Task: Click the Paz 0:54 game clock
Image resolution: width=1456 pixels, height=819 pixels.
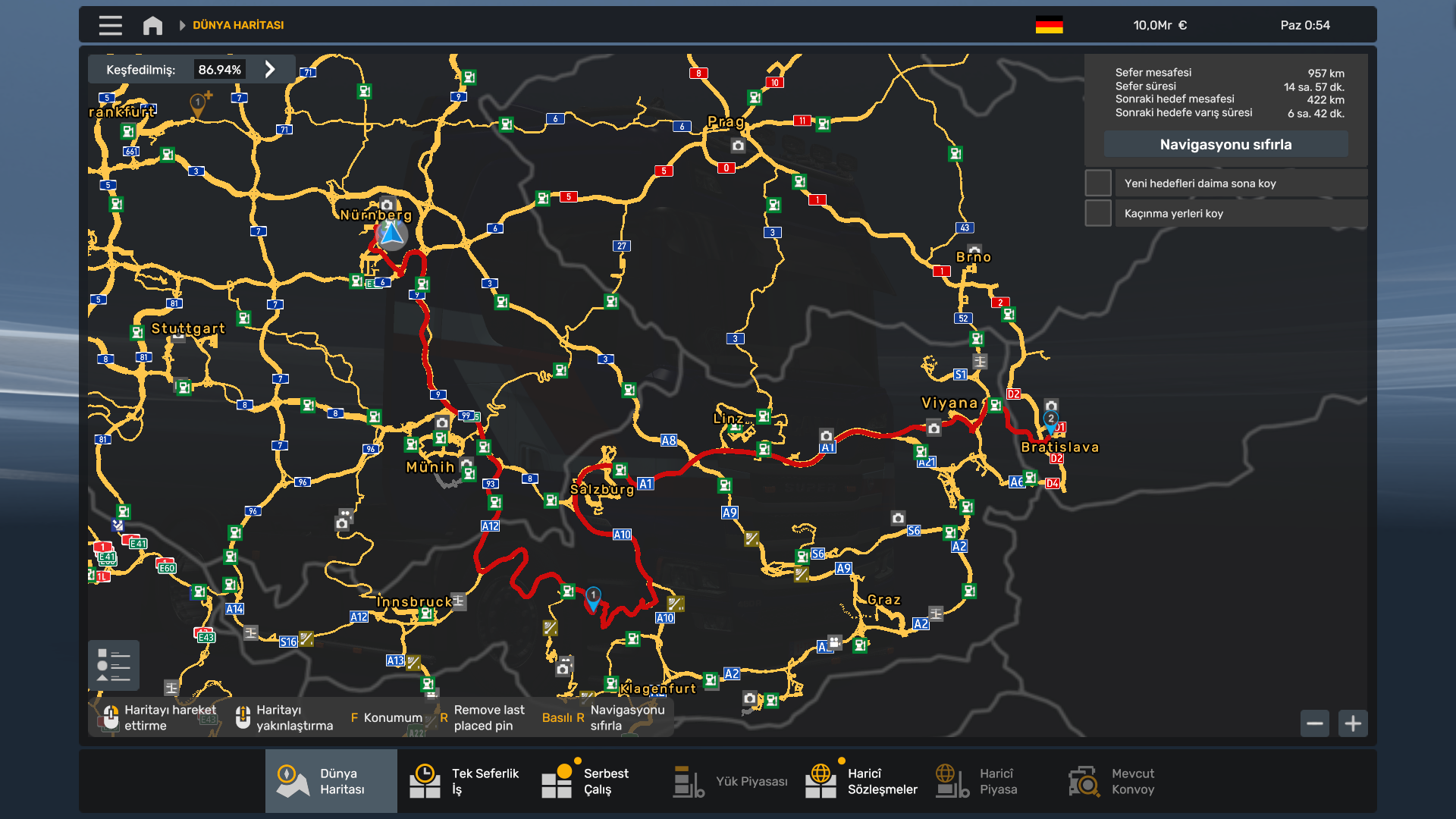Action: coord(1305,25)
